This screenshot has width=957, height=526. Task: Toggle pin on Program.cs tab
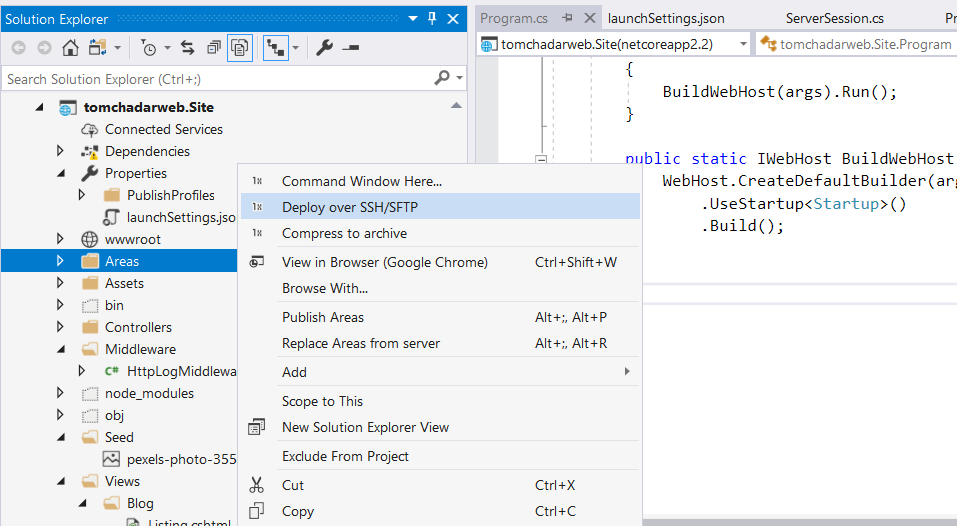(x=567, y=18)
